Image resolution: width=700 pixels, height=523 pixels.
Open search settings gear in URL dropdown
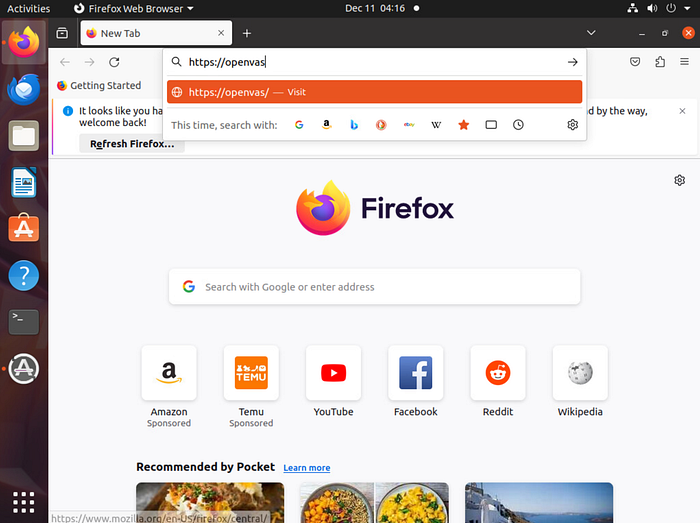(573, 125)
